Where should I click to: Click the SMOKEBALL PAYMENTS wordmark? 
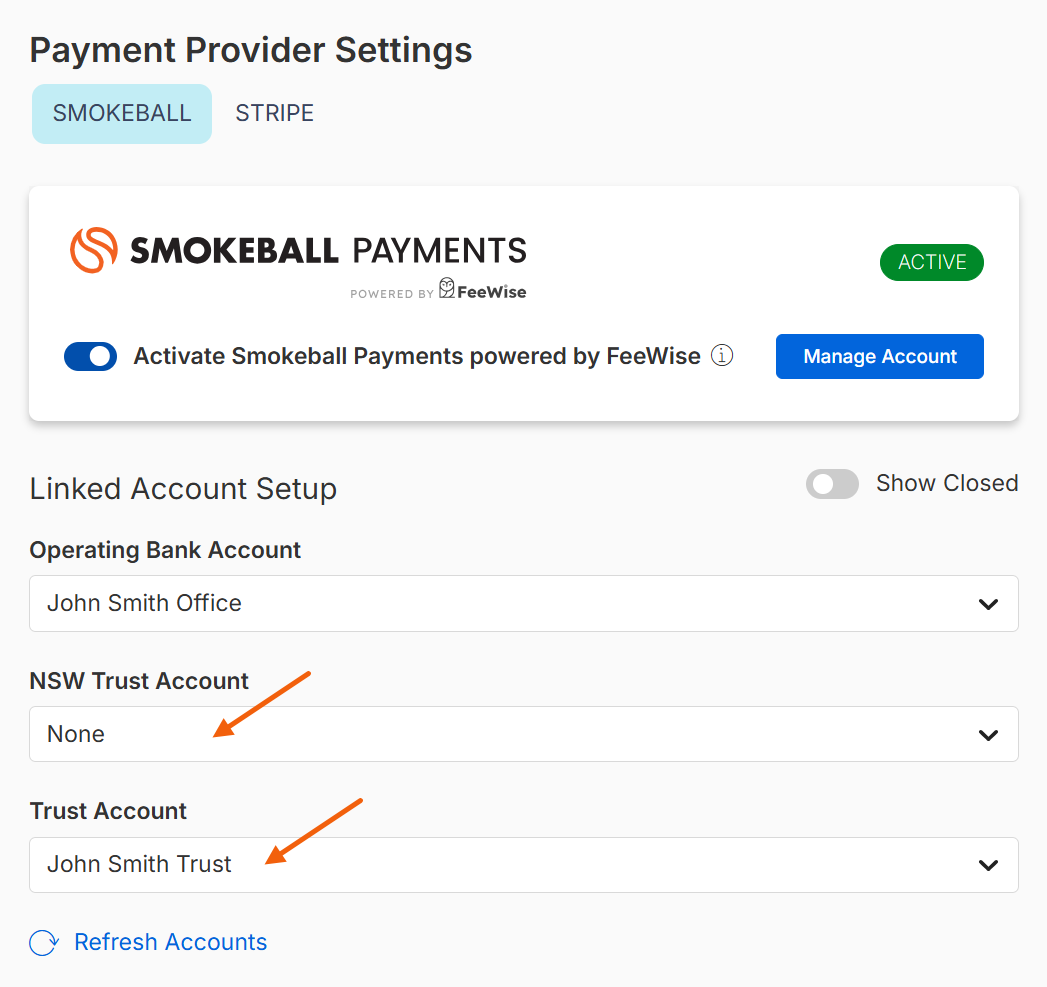point(328,250)
